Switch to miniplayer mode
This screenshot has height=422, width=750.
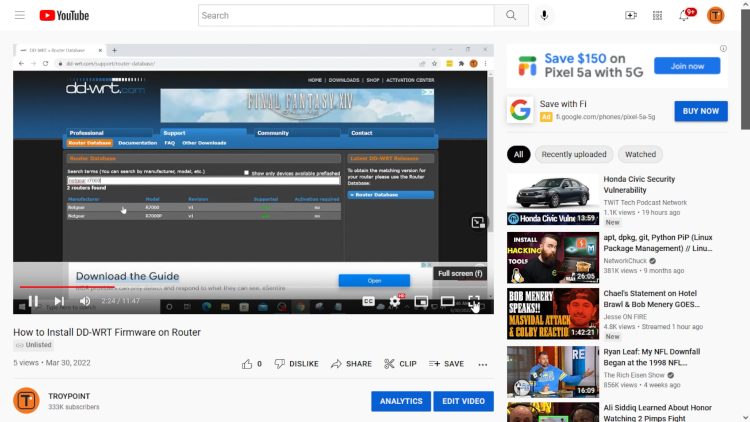coord(421,301)
